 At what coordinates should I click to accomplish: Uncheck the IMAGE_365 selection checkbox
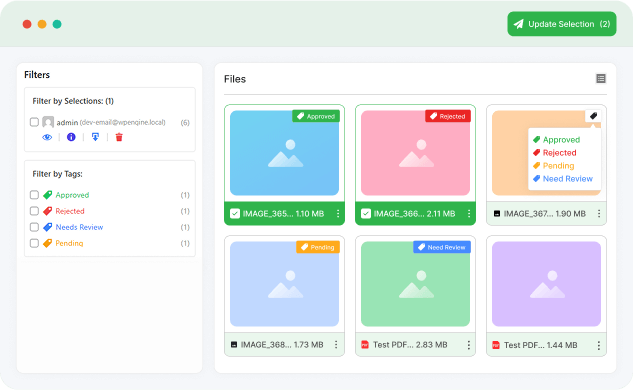(235, 214)
